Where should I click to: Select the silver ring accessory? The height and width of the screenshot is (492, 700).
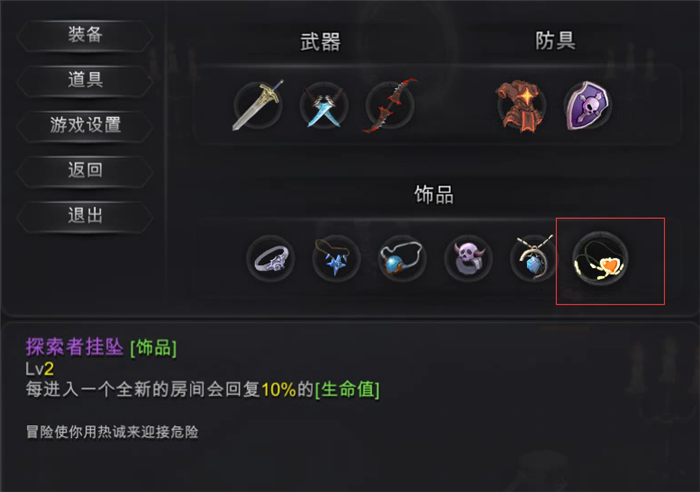[x=271, y=259]
